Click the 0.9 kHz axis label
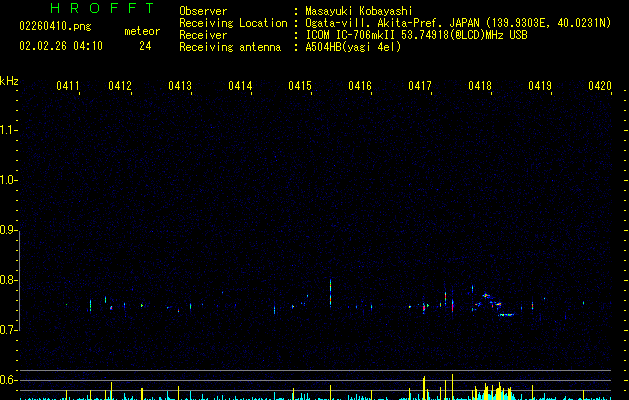This screenshot has width=629, height=400. (7, 230)
